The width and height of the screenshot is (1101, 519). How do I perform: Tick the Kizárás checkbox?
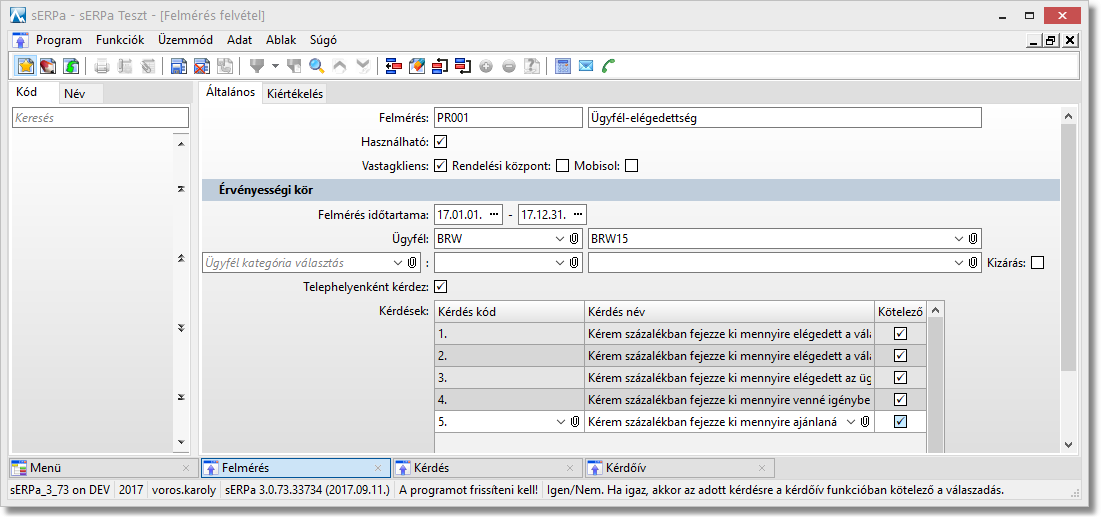pyautogui.click(x=1037, y=263)
